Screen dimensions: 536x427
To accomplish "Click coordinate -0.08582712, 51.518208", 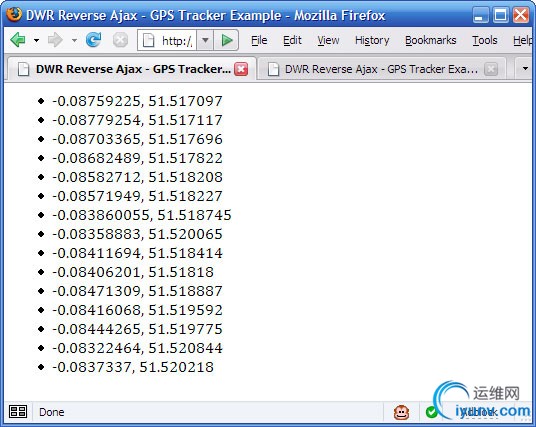I will (x=137, y=177).
